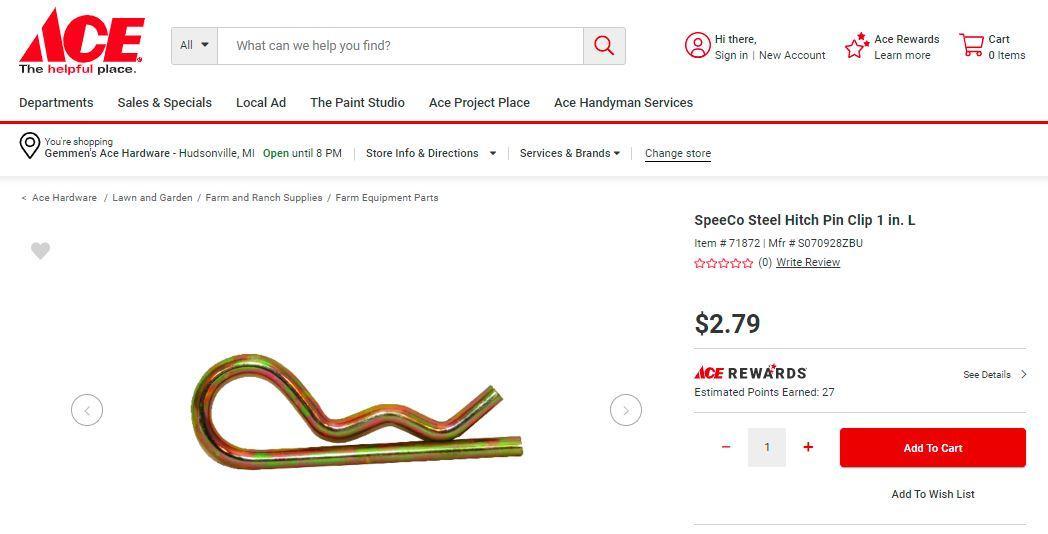Open the Sales & Specials menu
This screenshot has height=534, width=1048.
pyautogui.click(x=164, y=103)
